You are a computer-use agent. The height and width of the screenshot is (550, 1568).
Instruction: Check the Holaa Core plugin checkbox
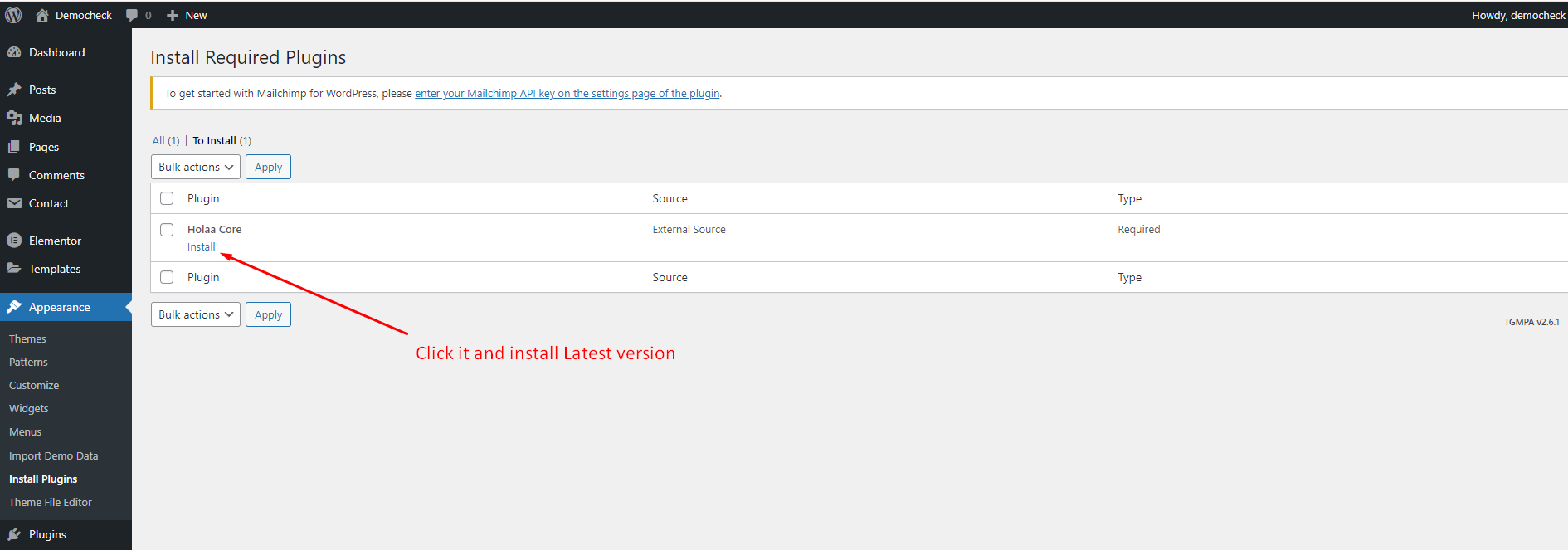(167, 230)
